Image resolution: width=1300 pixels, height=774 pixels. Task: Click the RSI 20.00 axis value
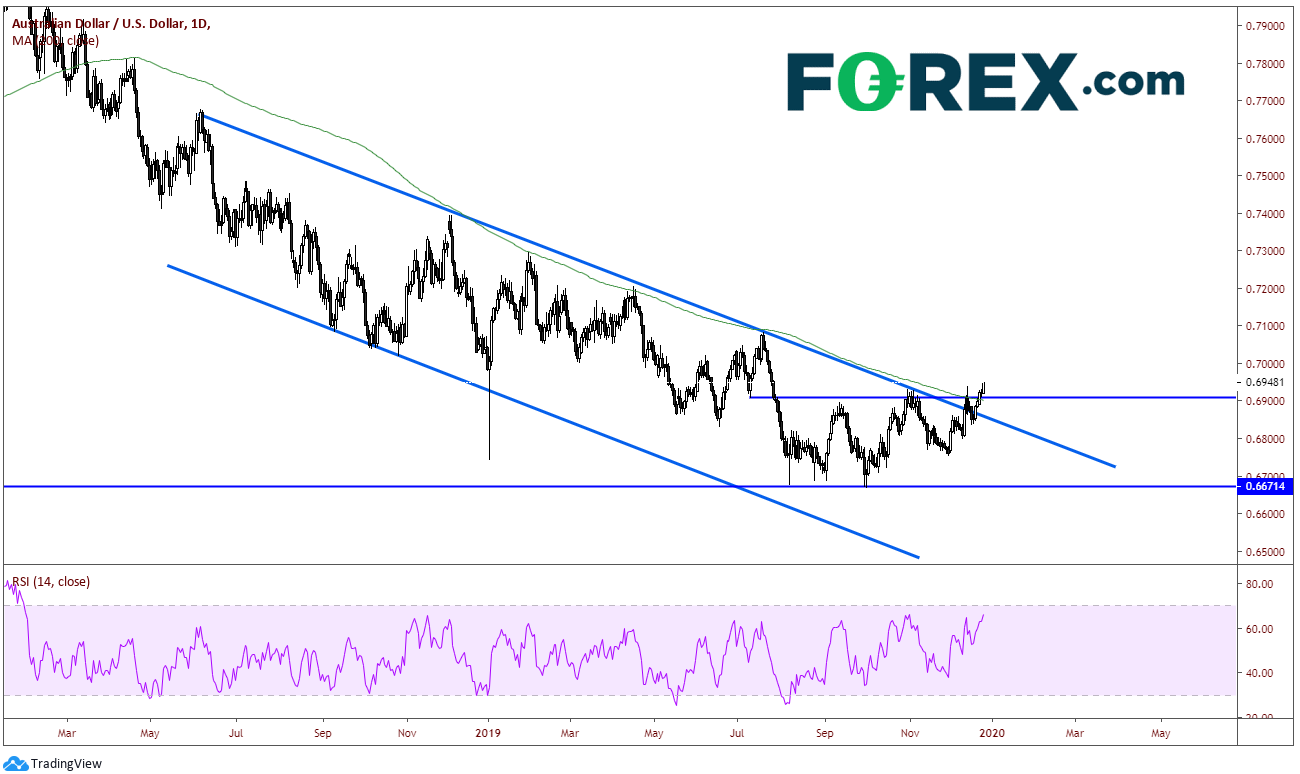1260,718
